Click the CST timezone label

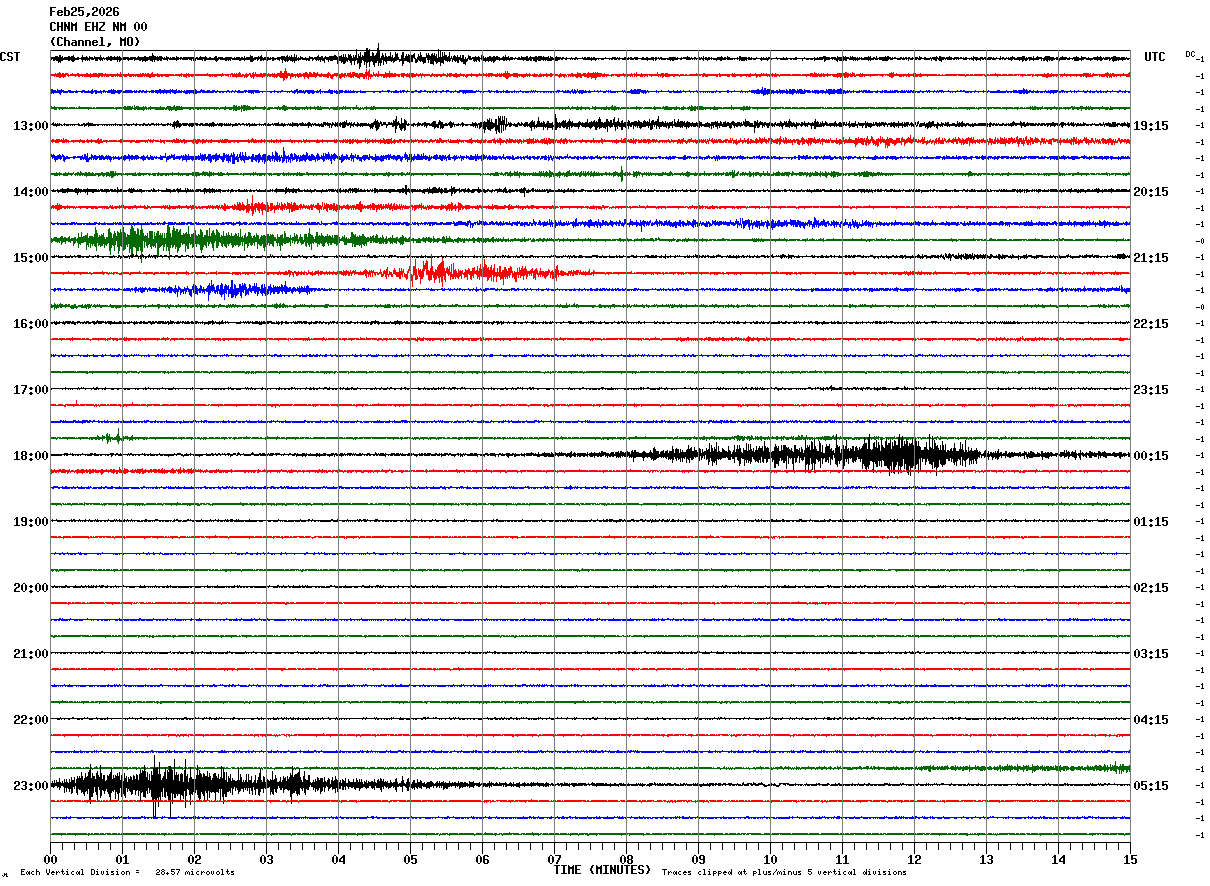pos(10,57)
